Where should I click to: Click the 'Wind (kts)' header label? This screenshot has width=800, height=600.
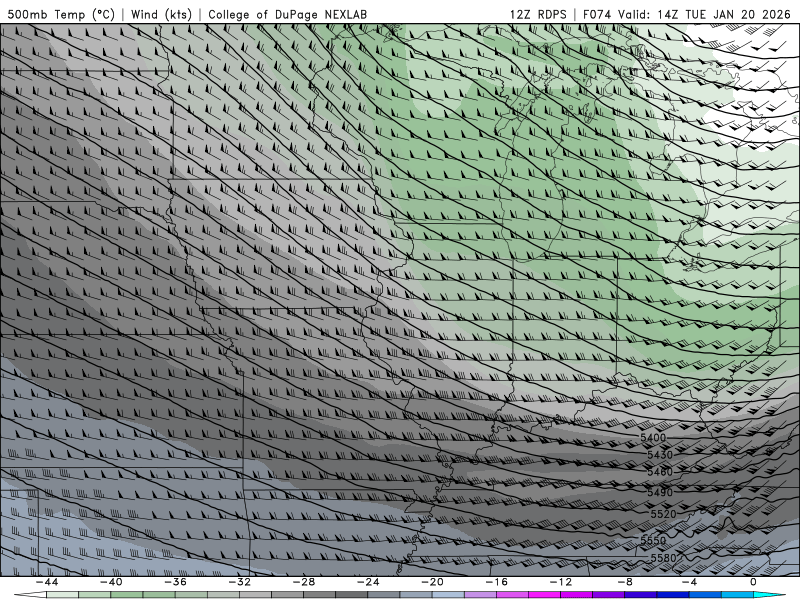[x=161, y=14]
